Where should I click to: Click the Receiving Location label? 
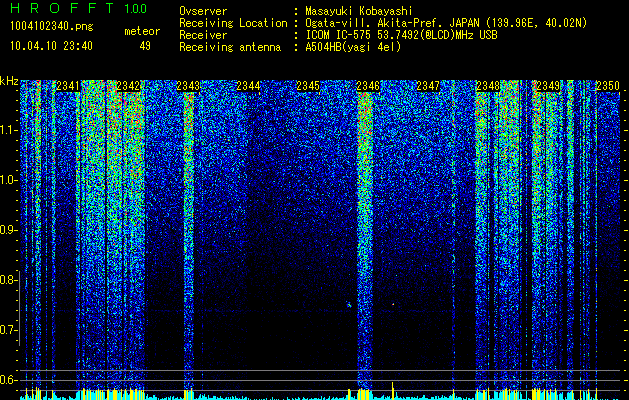point(233,23)
